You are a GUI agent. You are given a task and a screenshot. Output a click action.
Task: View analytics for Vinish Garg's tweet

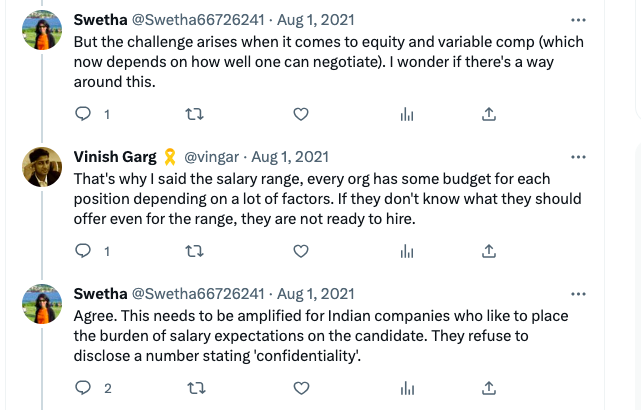pos(407,251)
